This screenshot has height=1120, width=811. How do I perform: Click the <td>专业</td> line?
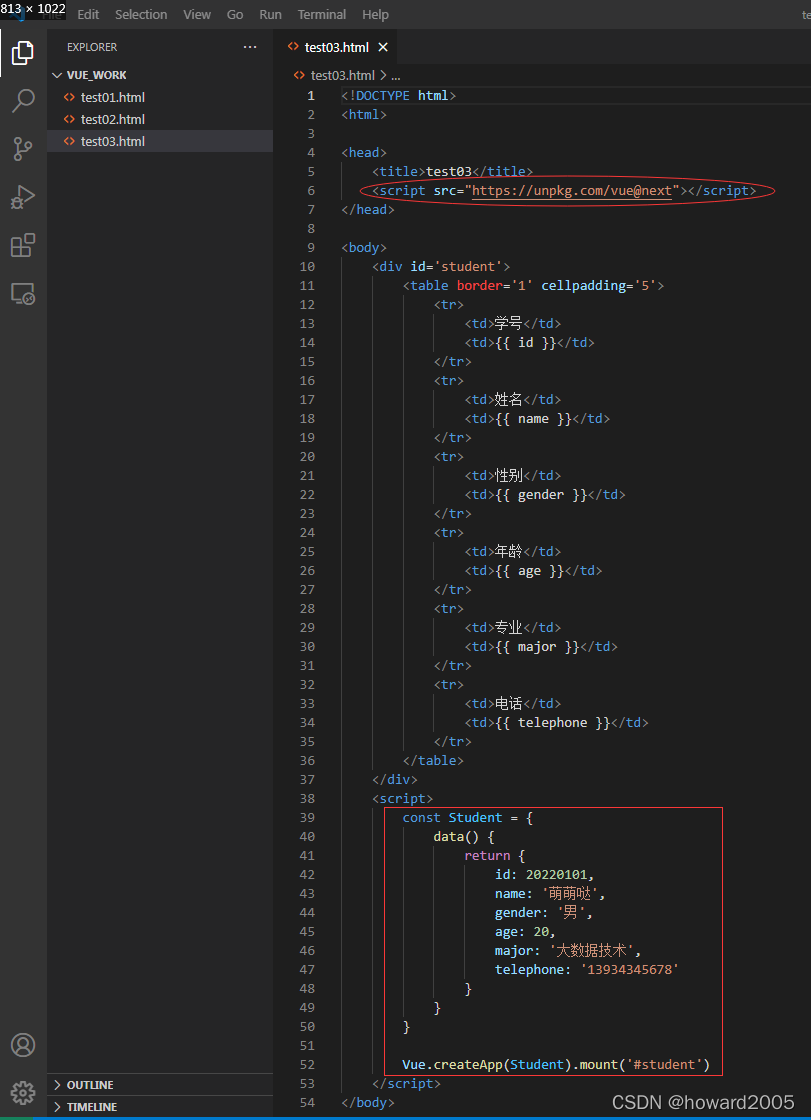[x=513, y=628]
